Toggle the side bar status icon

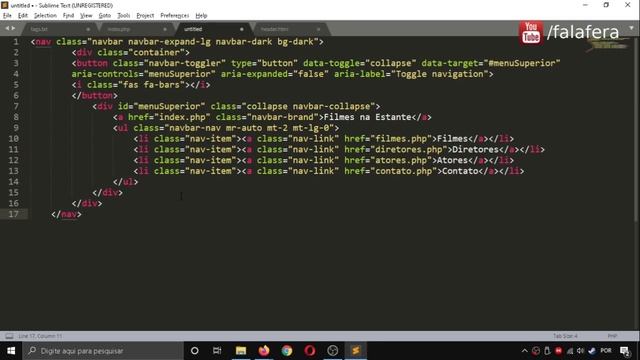pos(9,336)
